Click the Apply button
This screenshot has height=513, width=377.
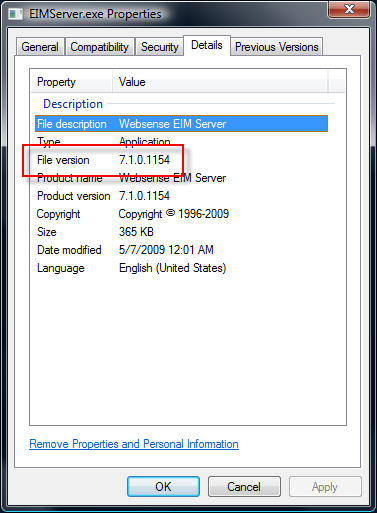click(325, 486)
